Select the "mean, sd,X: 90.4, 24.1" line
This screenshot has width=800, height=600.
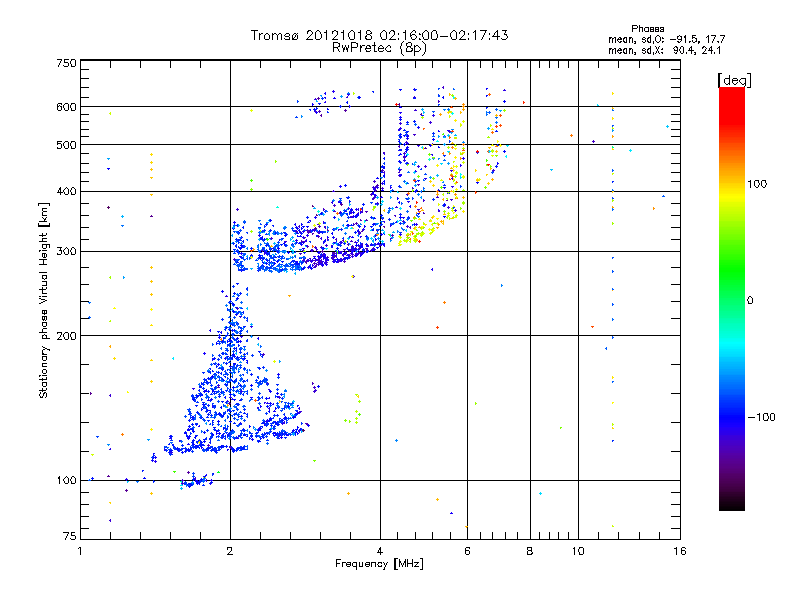[x=664, y=50]
